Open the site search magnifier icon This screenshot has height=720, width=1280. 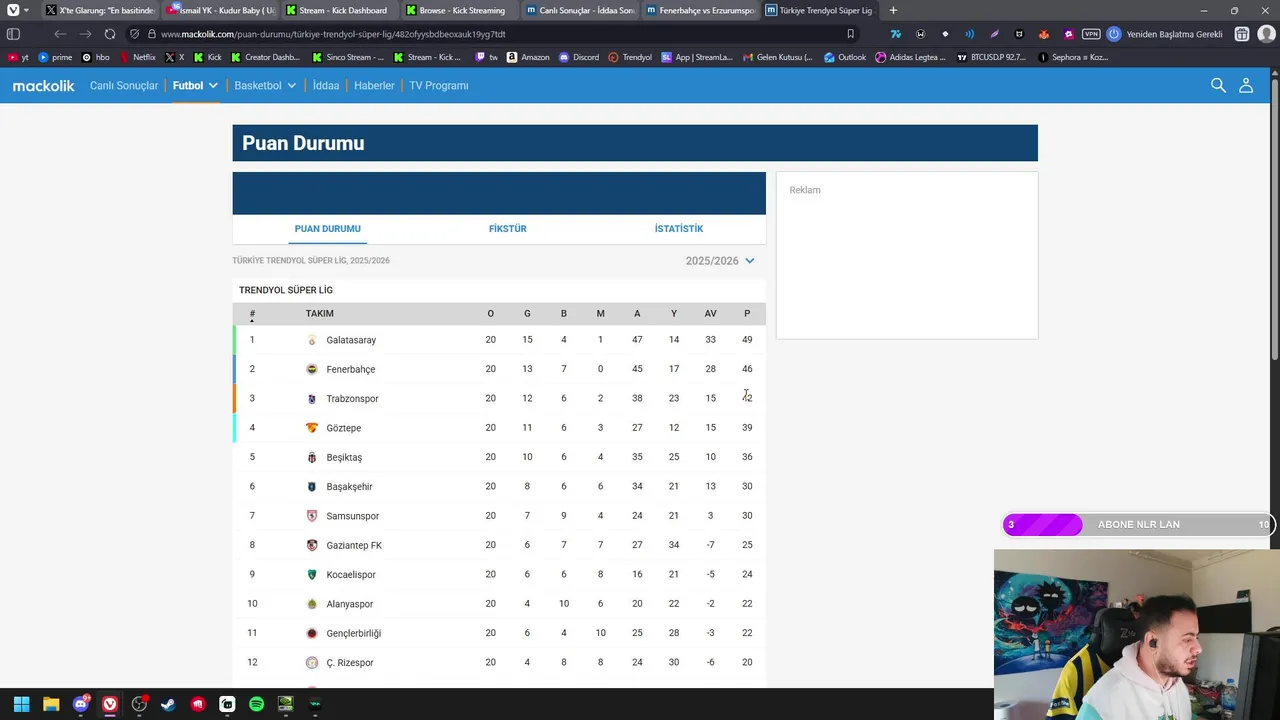[x=1218, y=85]
